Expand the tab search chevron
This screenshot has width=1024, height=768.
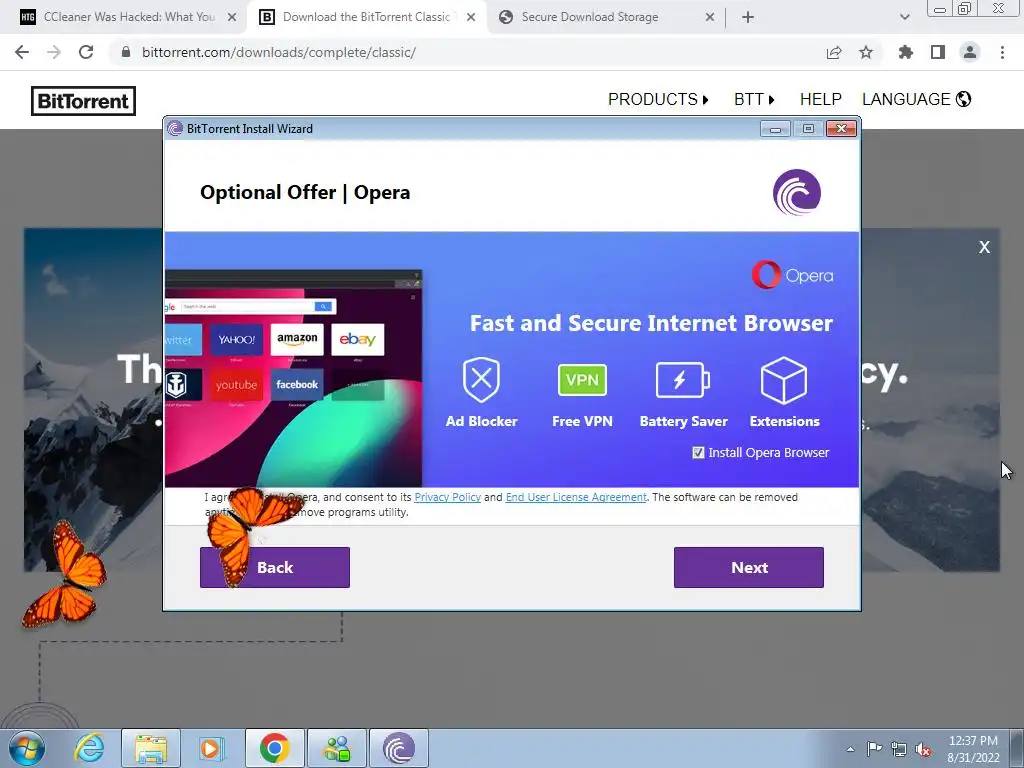pyautogui.click(x=904, y=18)
